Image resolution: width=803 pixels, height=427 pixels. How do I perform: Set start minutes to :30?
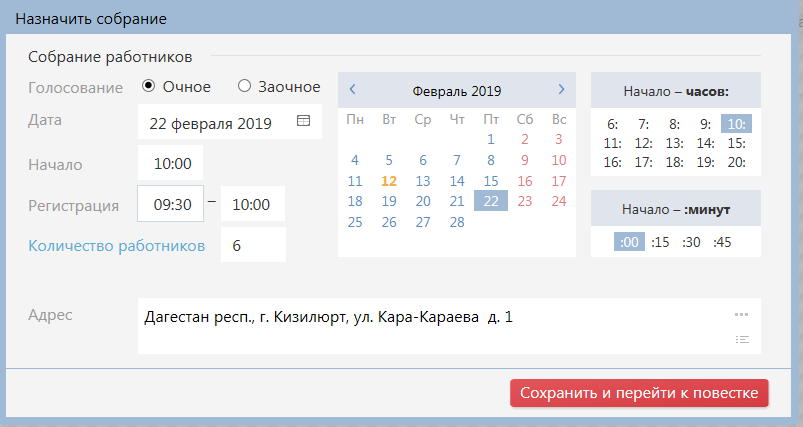coord(691,241)
